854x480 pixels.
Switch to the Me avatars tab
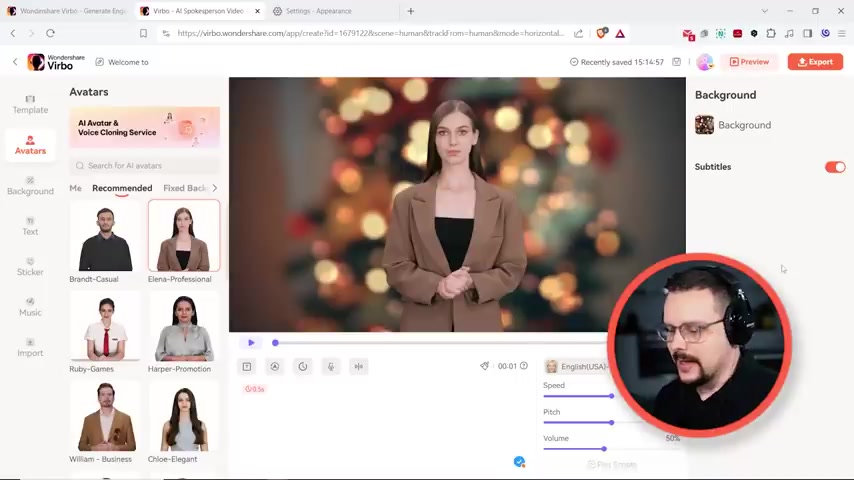click(75, 188)
